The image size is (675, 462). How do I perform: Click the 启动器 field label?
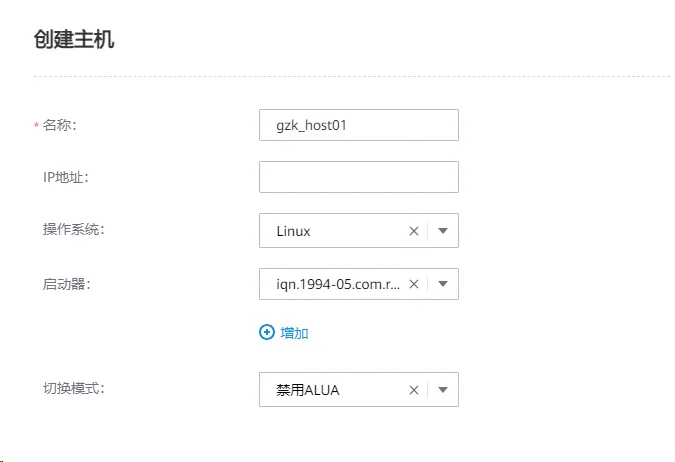pos(60,284)
